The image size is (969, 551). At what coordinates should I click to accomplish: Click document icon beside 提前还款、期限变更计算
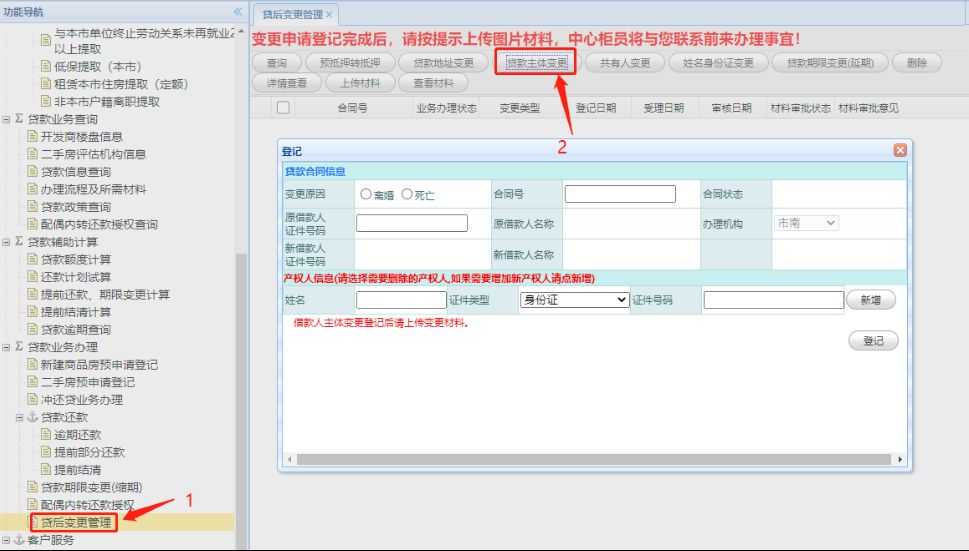click(33, 294)
